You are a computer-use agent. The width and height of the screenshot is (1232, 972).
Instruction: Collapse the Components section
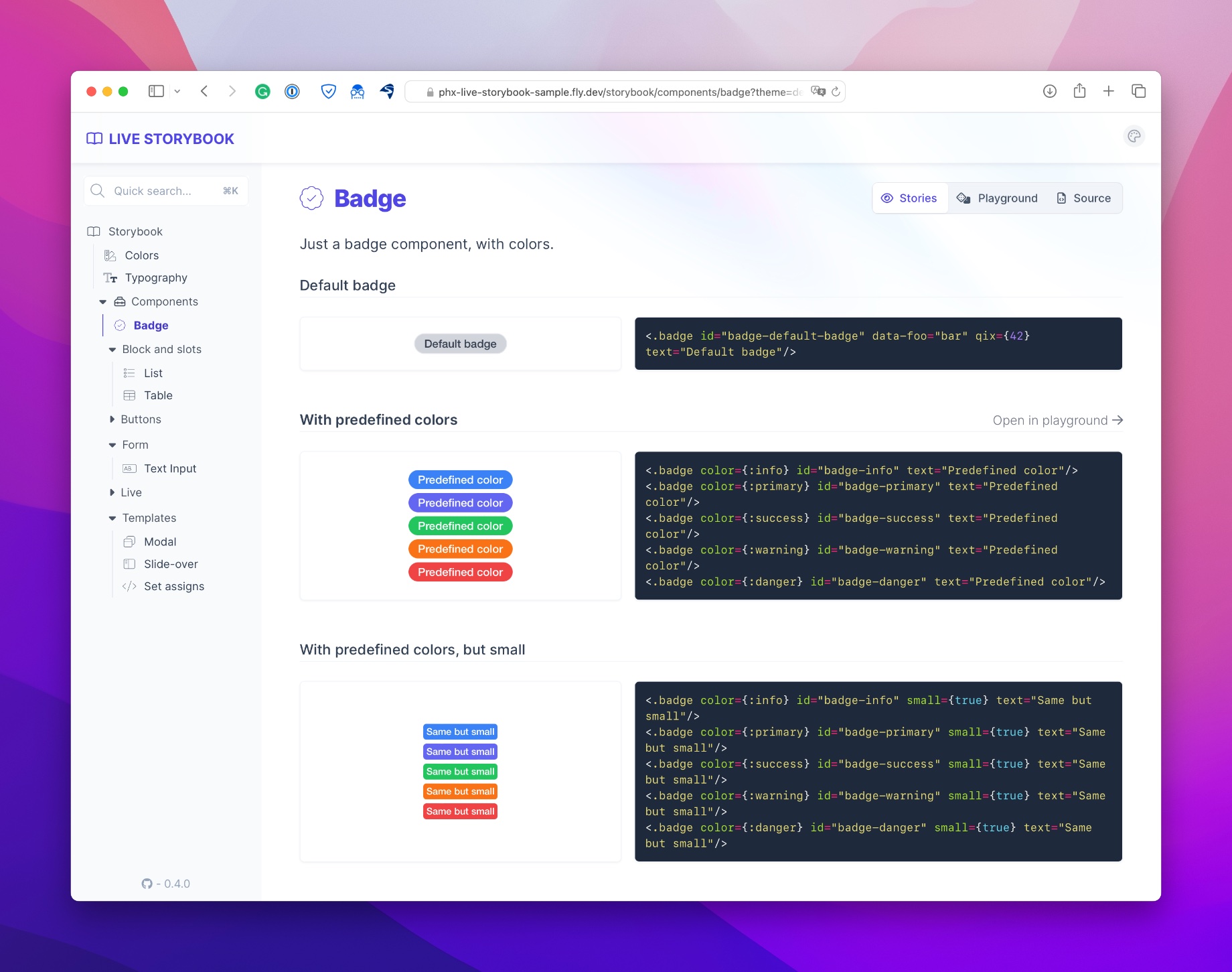click(x=103, y=301)
